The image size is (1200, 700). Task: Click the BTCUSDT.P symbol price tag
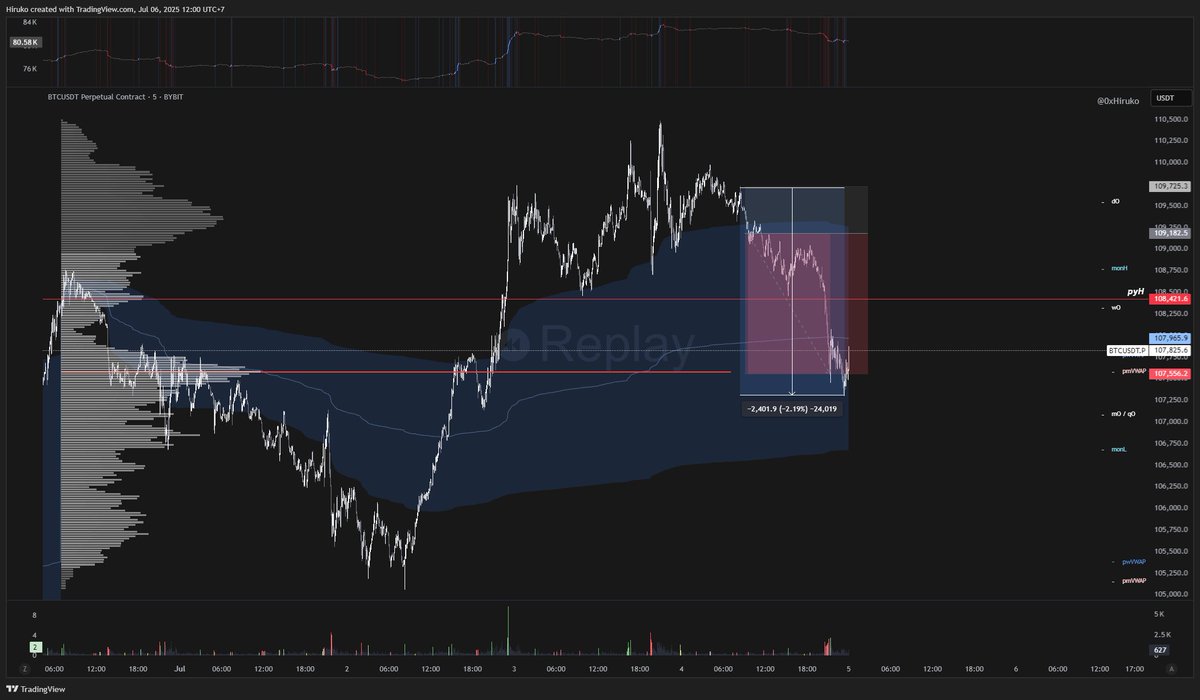coord(1127,351)
